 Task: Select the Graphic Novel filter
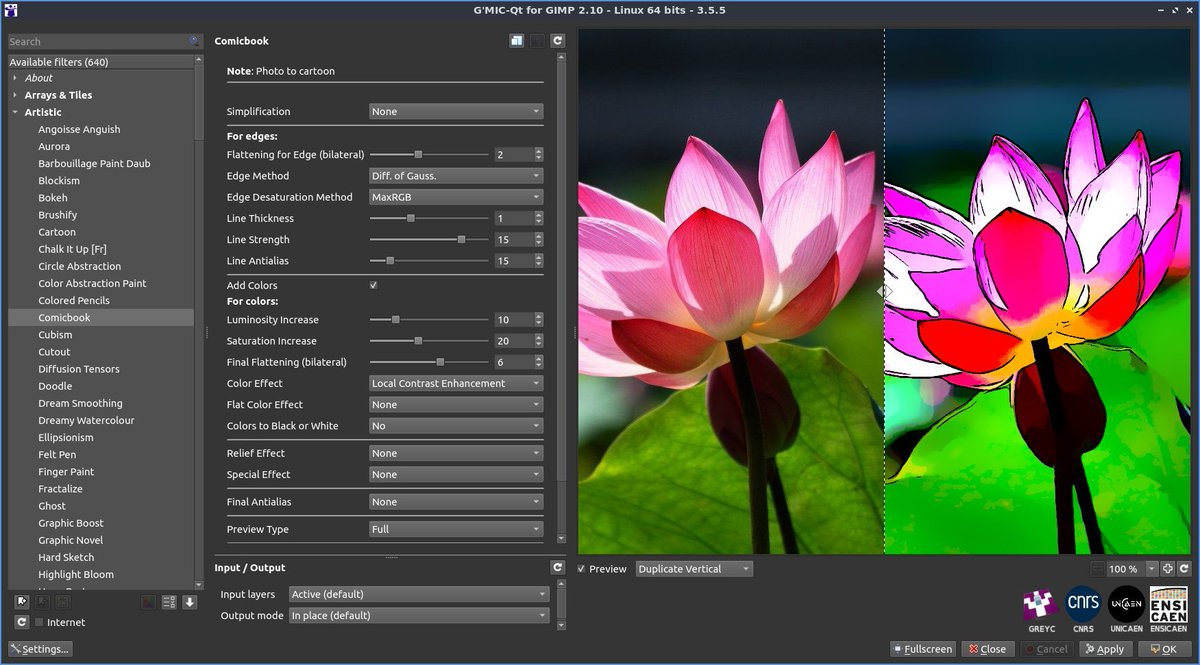[71, 540]
